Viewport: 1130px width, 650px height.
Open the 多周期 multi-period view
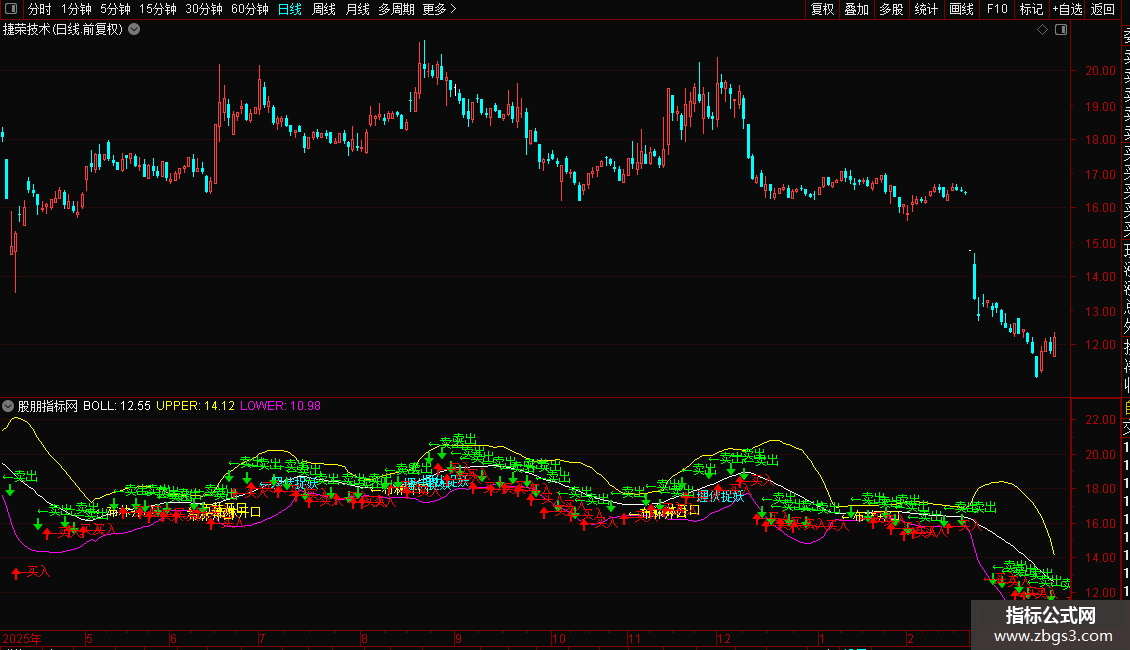coord(396,9)
